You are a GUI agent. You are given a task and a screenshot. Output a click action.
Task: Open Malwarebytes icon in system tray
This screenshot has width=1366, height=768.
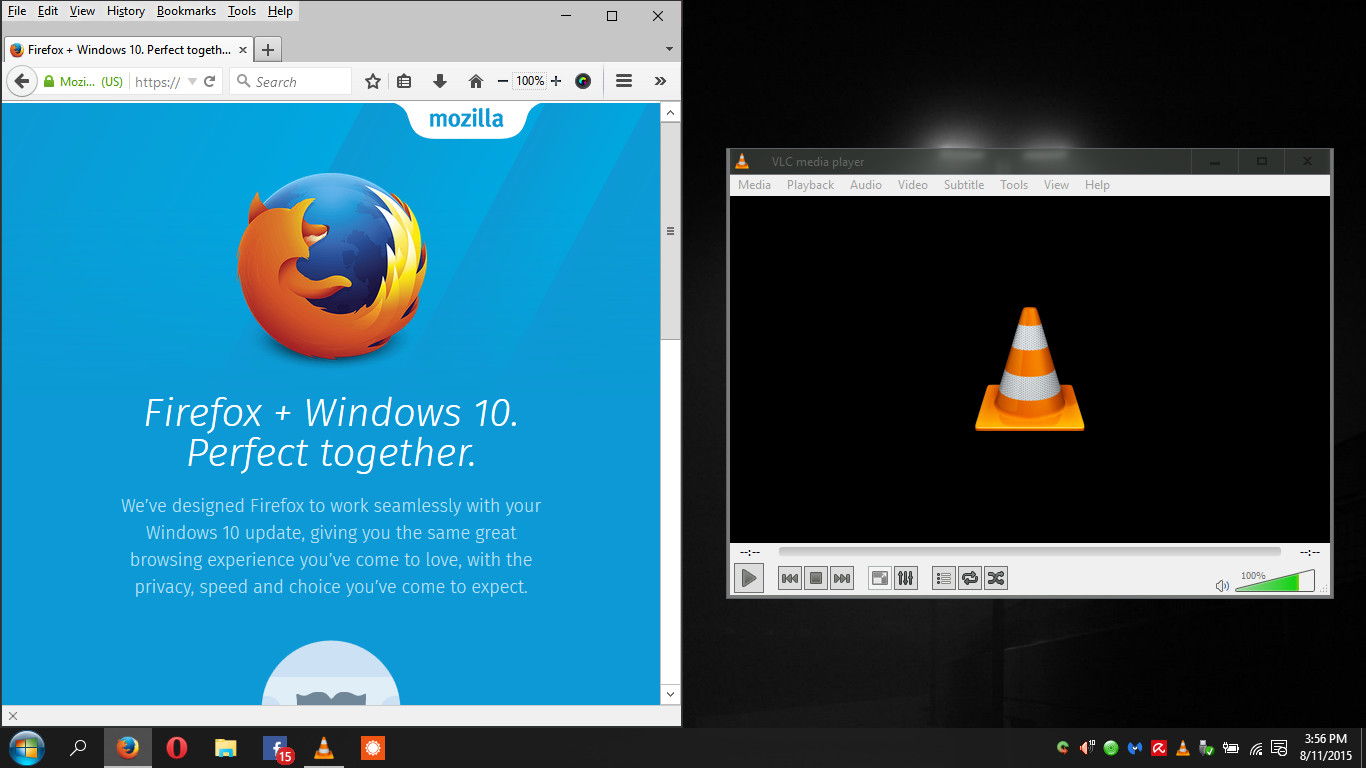[x=1135, y=748]
